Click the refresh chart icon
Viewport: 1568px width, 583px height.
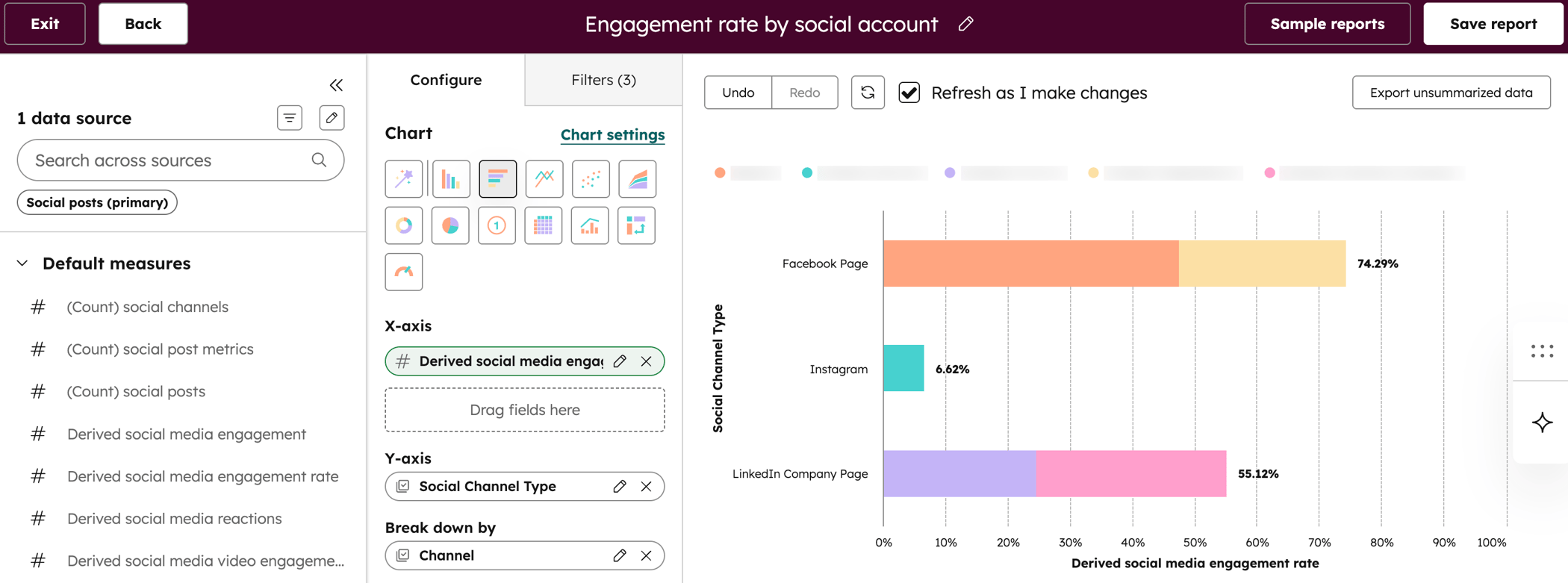[x=868, y=93]
